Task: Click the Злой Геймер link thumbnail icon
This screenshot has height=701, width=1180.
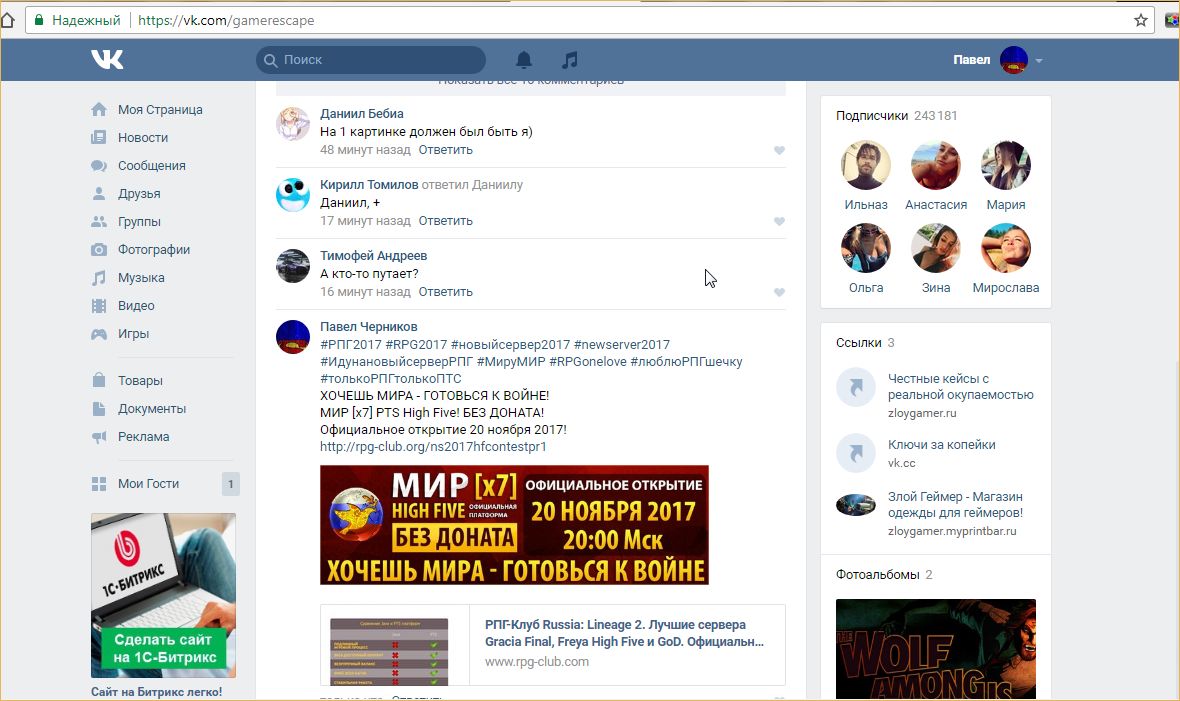Action: tap(856, 504)
